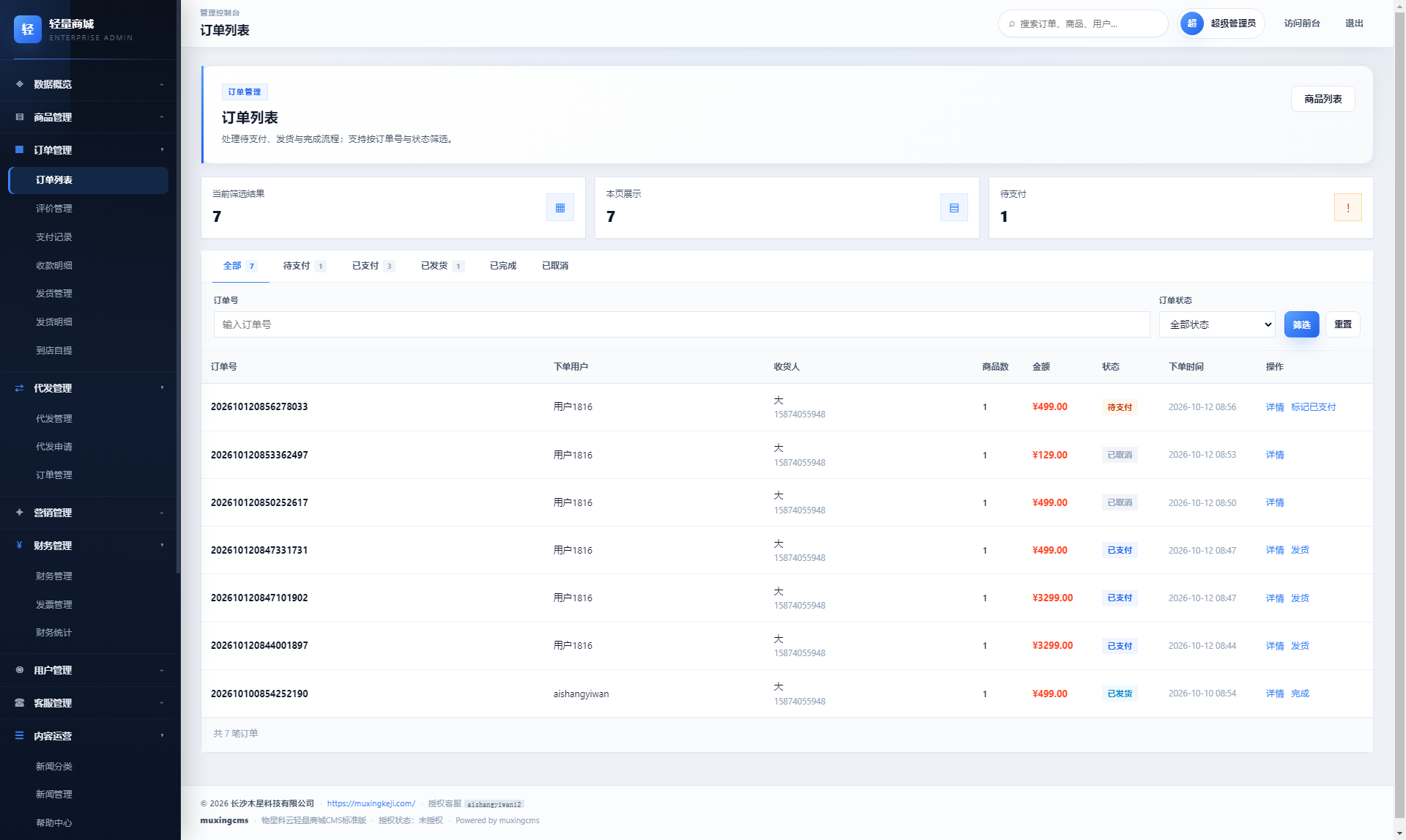Collapse the 代发管理 menu chevron
The image size is (1406, 840).
click(x=162, y=388)
